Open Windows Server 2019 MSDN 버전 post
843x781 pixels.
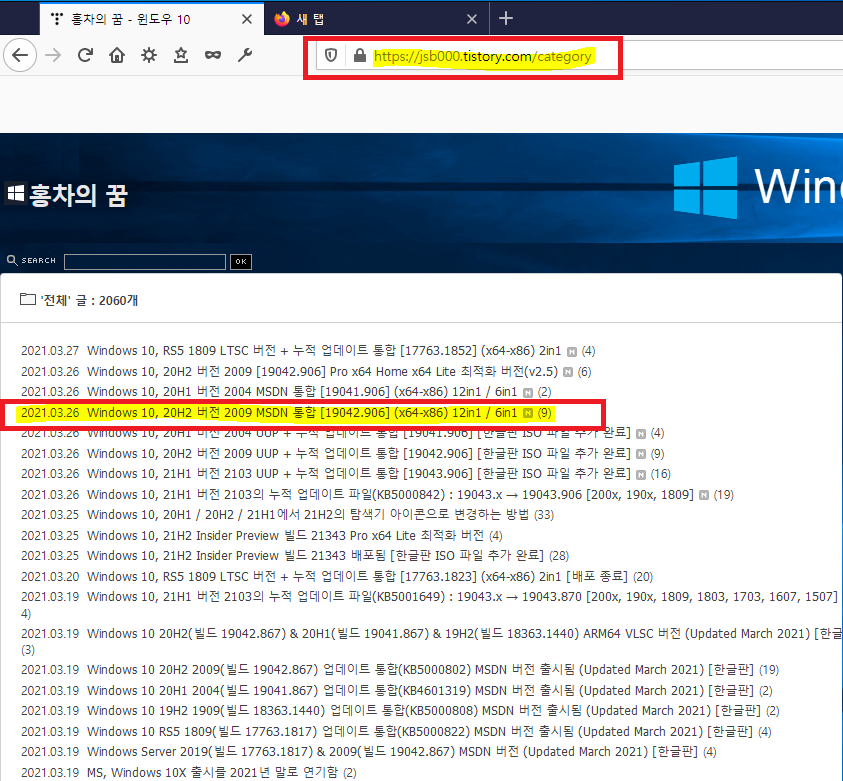click(x=392, y=751)
